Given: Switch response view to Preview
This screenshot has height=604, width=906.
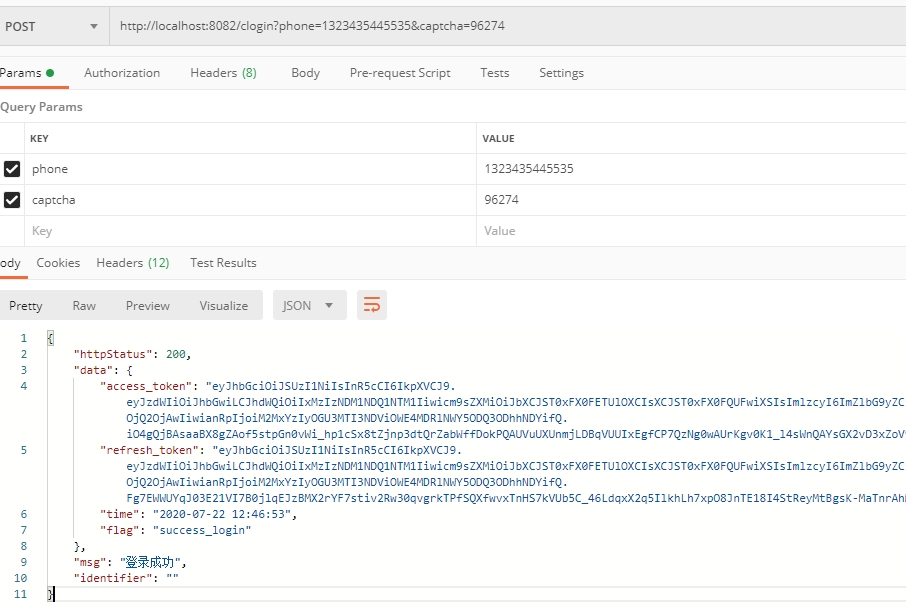Looking at the screenshot, I should click(148, 306).
